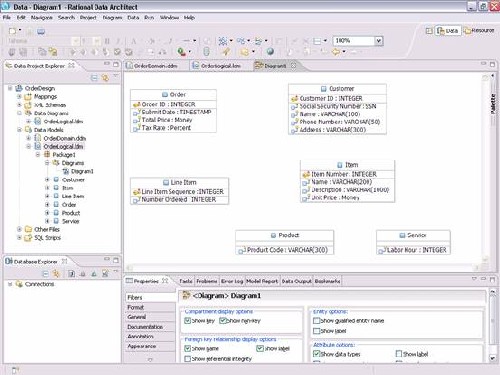
Task: Click the Line Item entity header icon
Action: [x=166, y=182]
